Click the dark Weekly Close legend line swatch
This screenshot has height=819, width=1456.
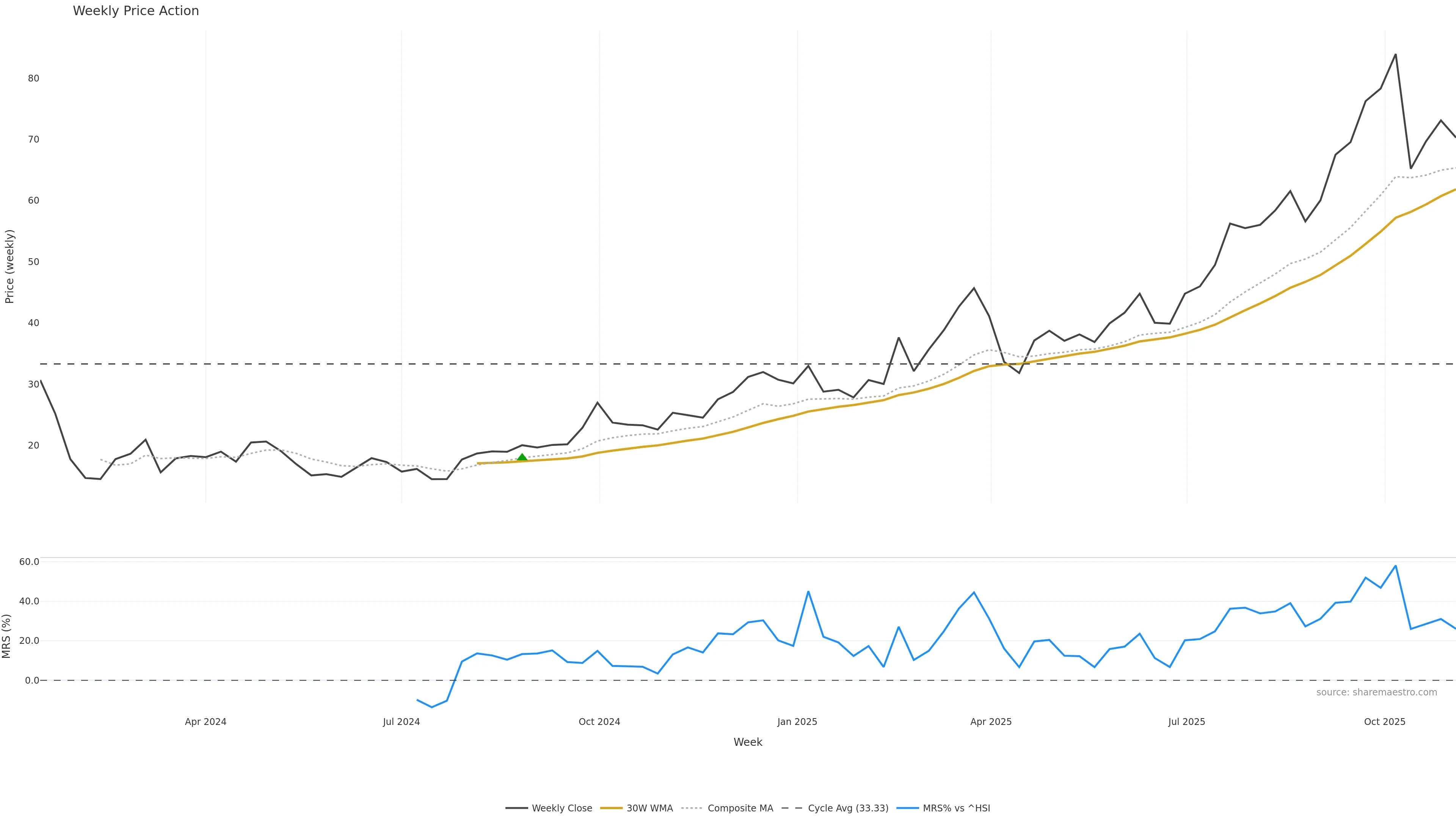pyautogui.click(x=516, y=808)
